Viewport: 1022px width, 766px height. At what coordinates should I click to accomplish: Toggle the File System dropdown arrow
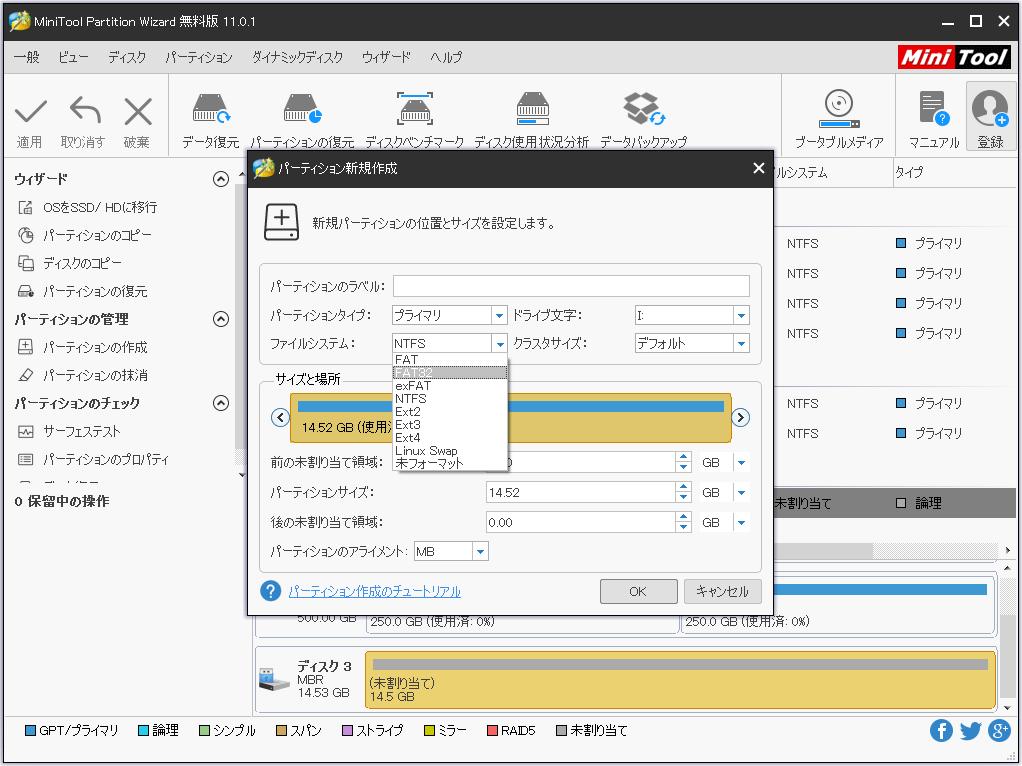point(499,344)
